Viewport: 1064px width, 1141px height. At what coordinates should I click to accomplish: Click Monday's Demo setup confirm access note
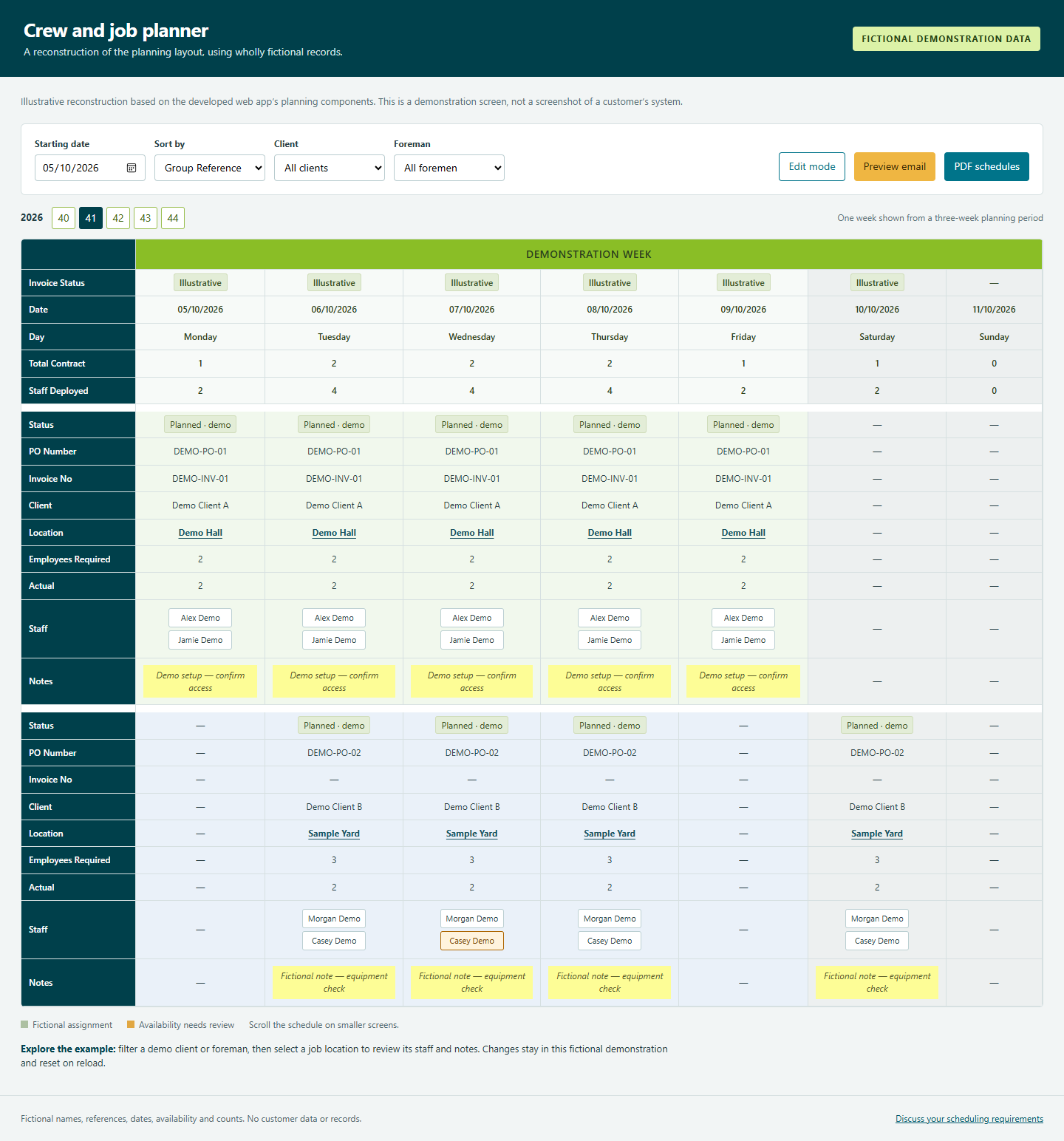tap(200, 681)
